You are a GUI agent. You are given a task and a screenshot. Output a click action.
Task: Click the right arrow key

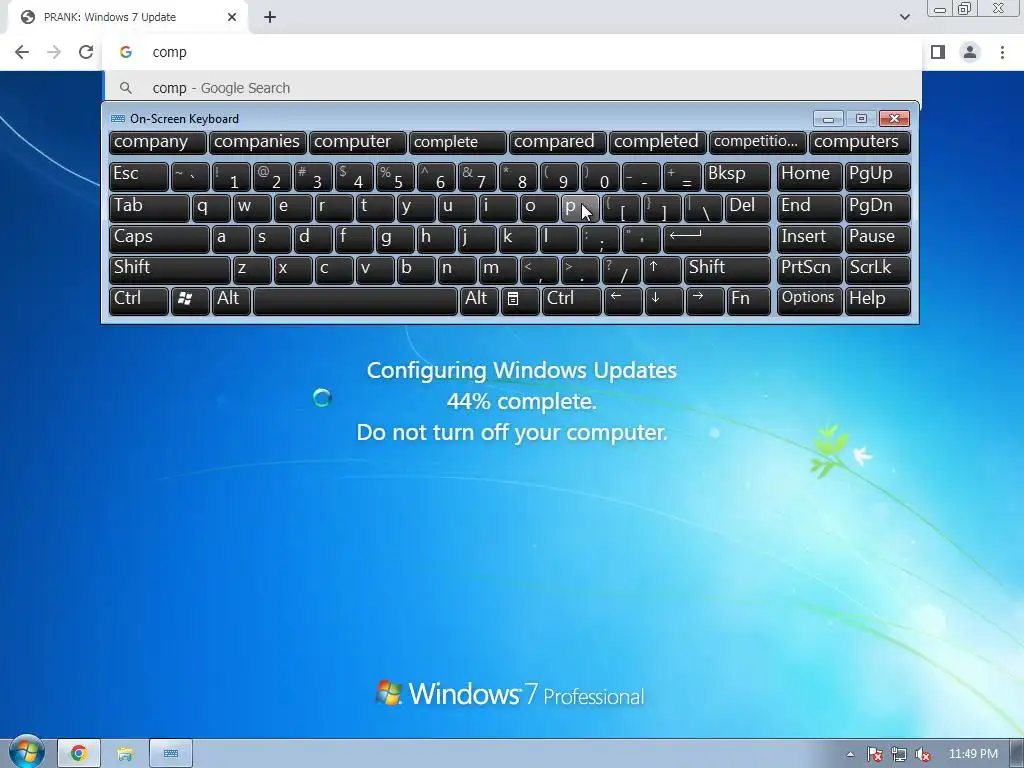coord(705,301)
